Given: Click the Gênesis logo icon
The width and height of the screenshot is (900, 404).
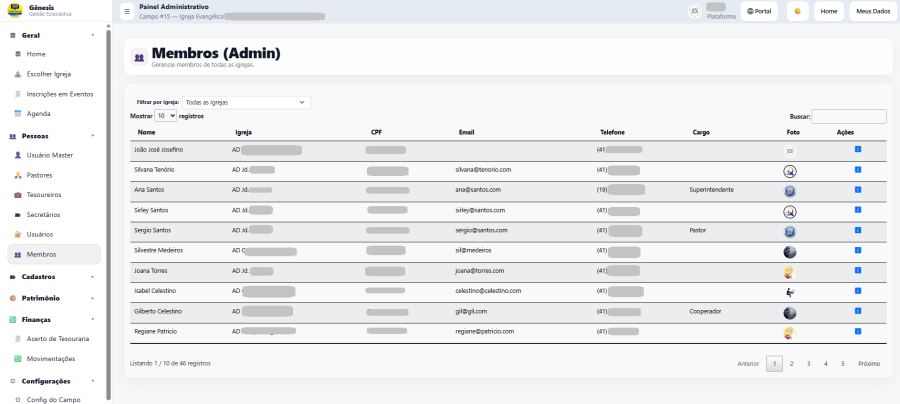Looking at the screenshot, I should 14,10.
